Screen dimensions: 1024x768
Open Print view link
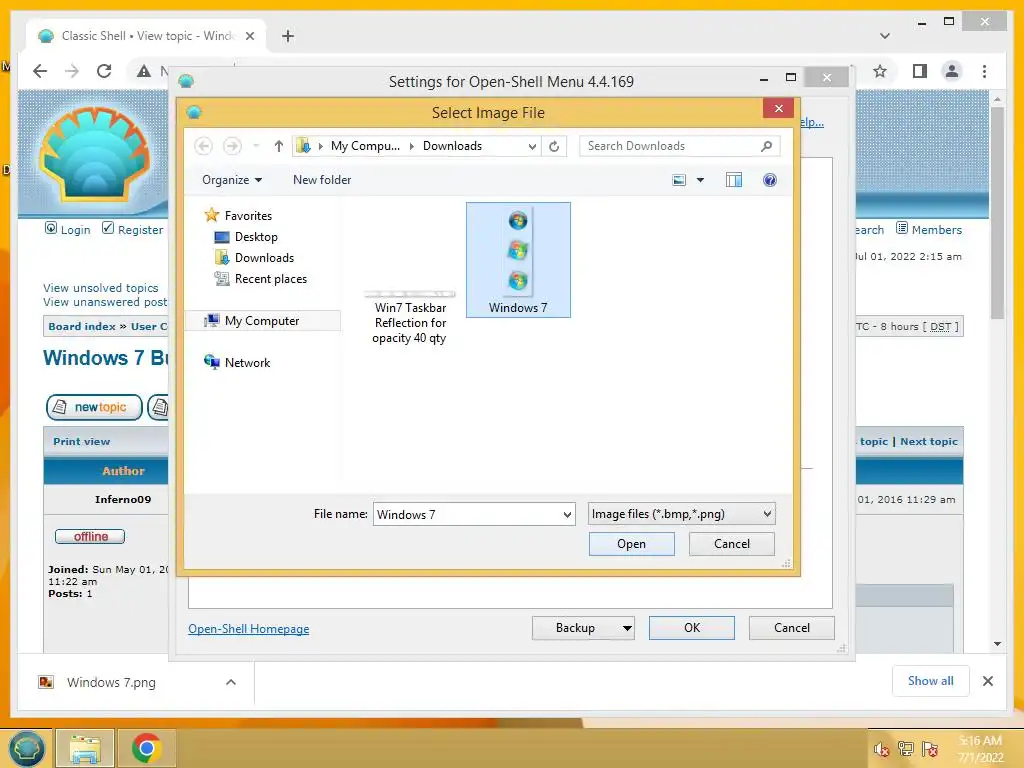click(x=82, y=441)
